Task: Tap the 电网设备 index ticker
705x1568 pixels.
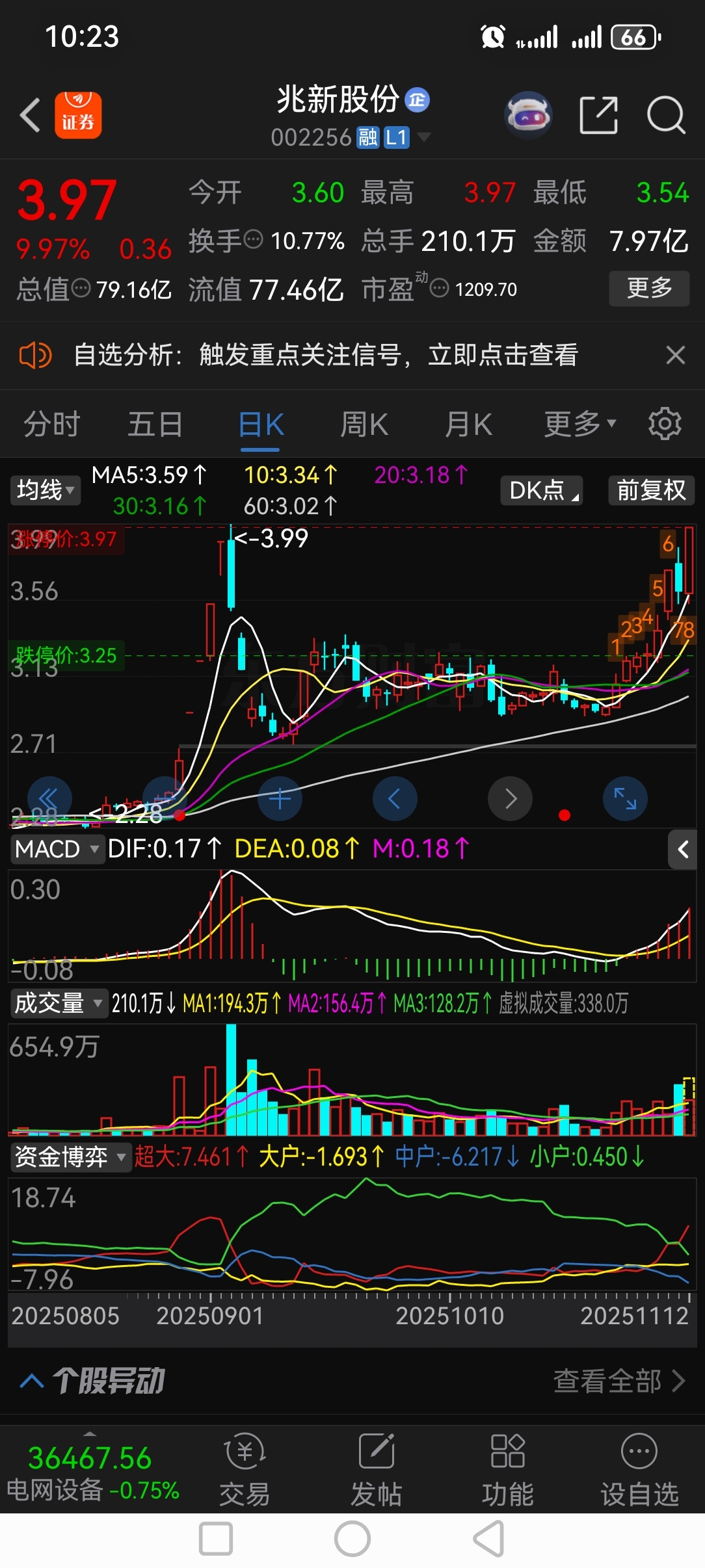Action: click(x=92, y=1473)
